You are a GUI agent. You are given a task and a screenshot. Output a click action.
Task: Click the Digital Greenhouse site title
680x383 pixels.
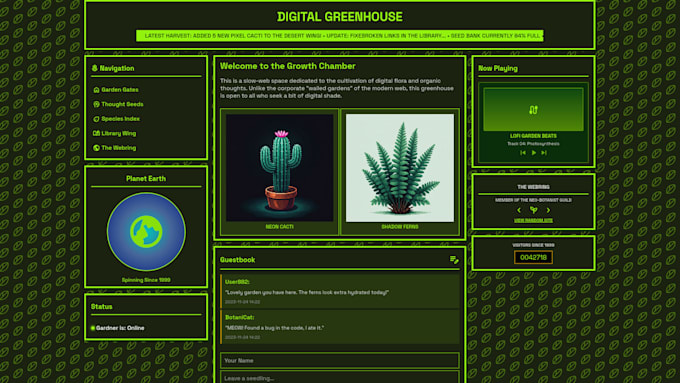pyautogui.click(x=340, y=16)
